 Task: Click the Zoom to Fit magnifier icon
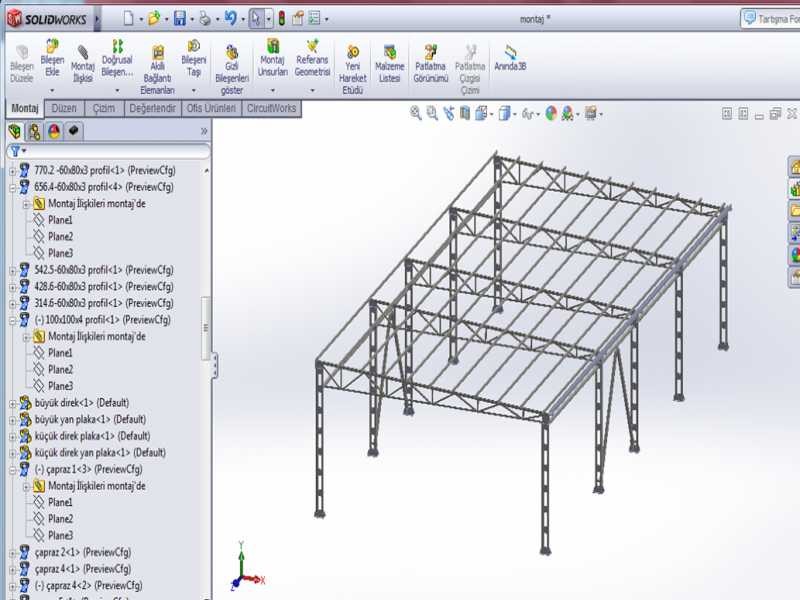415,114
